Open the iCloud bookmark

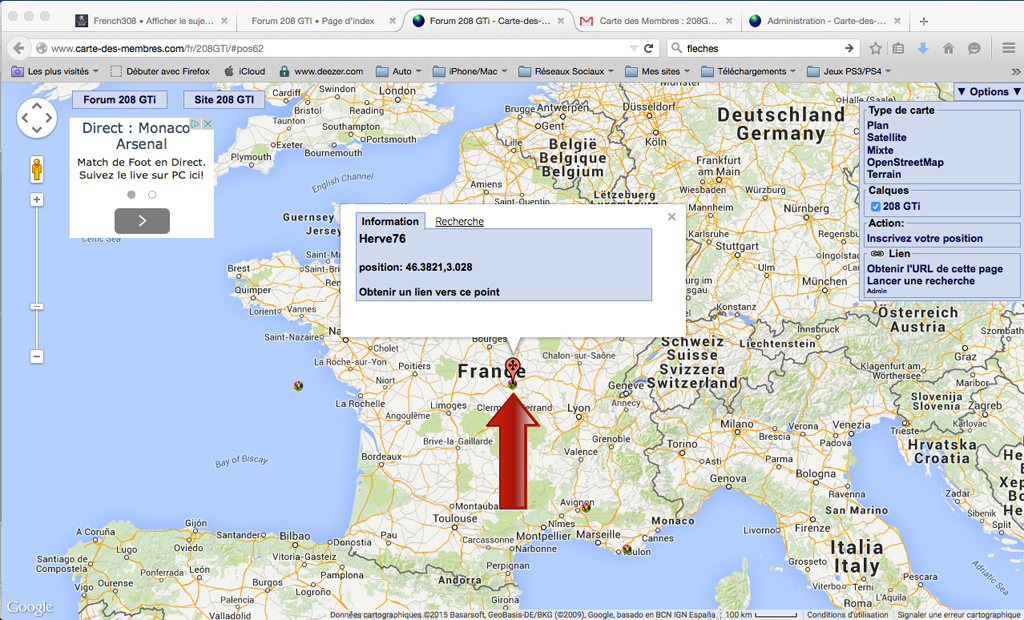point(245,71)
